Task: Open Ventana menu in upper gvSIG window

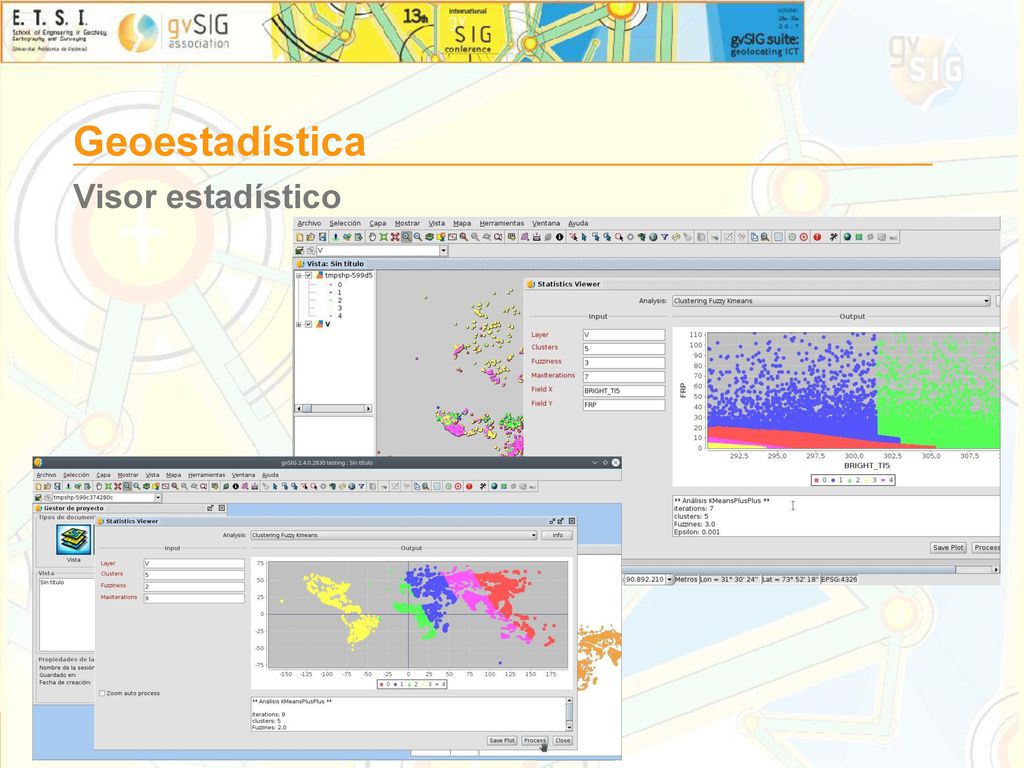Action: tap(546, 223)
